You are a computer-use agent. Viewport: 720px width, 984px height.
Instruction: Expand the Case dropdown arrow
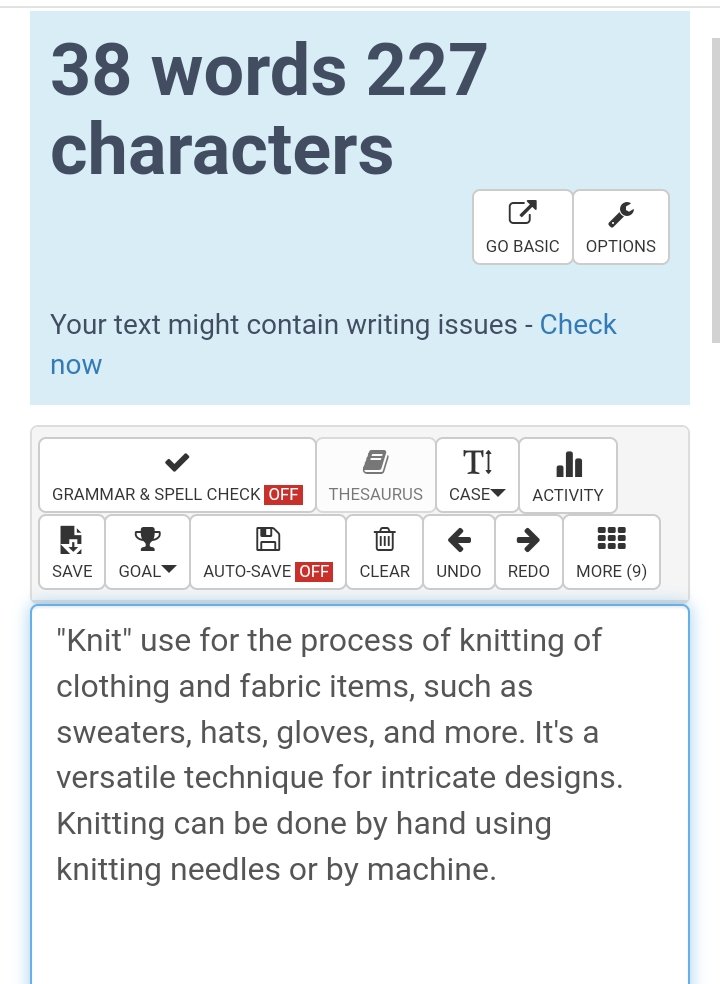(498, 493)
